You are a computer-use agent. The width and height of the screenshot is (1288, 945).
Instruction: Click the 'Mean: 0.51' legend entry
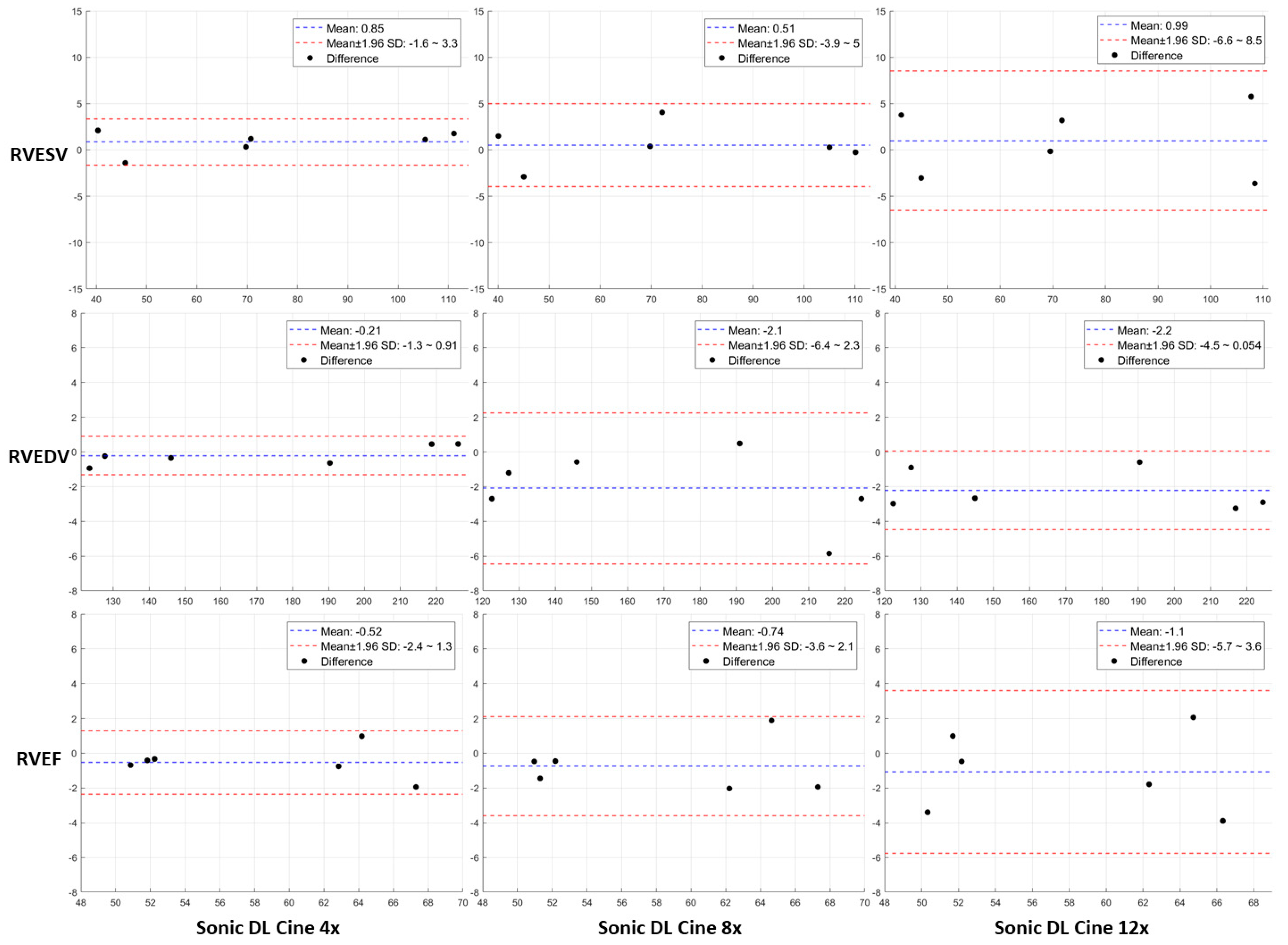pyautogui.click(x=765, y=29)
